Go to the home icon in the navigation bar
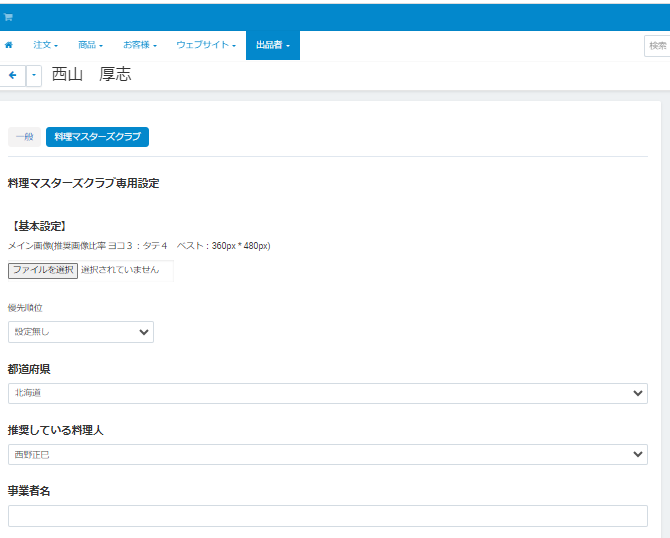Viewport: 670px width, 538px height. tap(9, 46)
